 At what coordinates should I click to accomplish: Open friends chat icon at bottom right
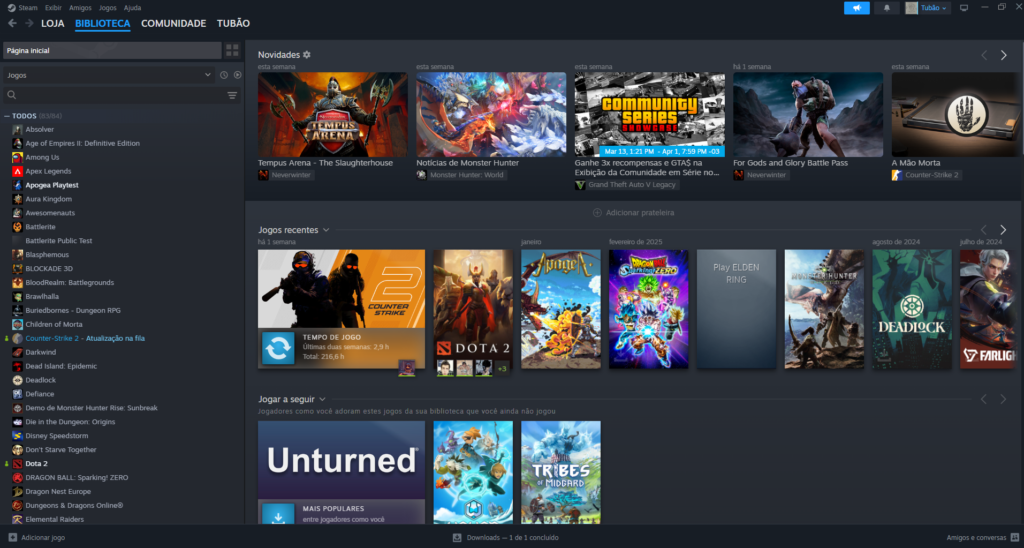point(1014,538)
